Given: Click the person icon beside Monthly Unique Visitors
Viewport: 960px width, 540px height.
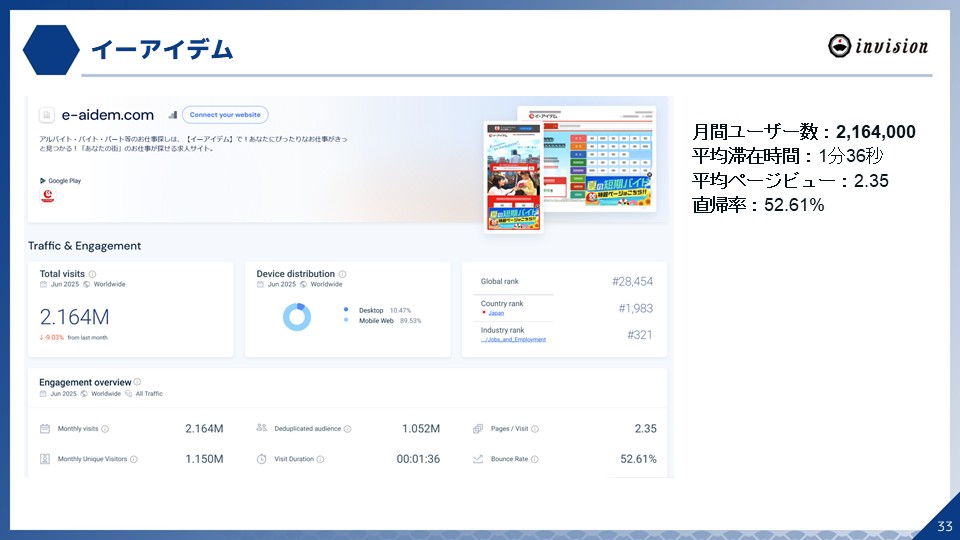Looking at the screenshot, I should click(45, 459).
